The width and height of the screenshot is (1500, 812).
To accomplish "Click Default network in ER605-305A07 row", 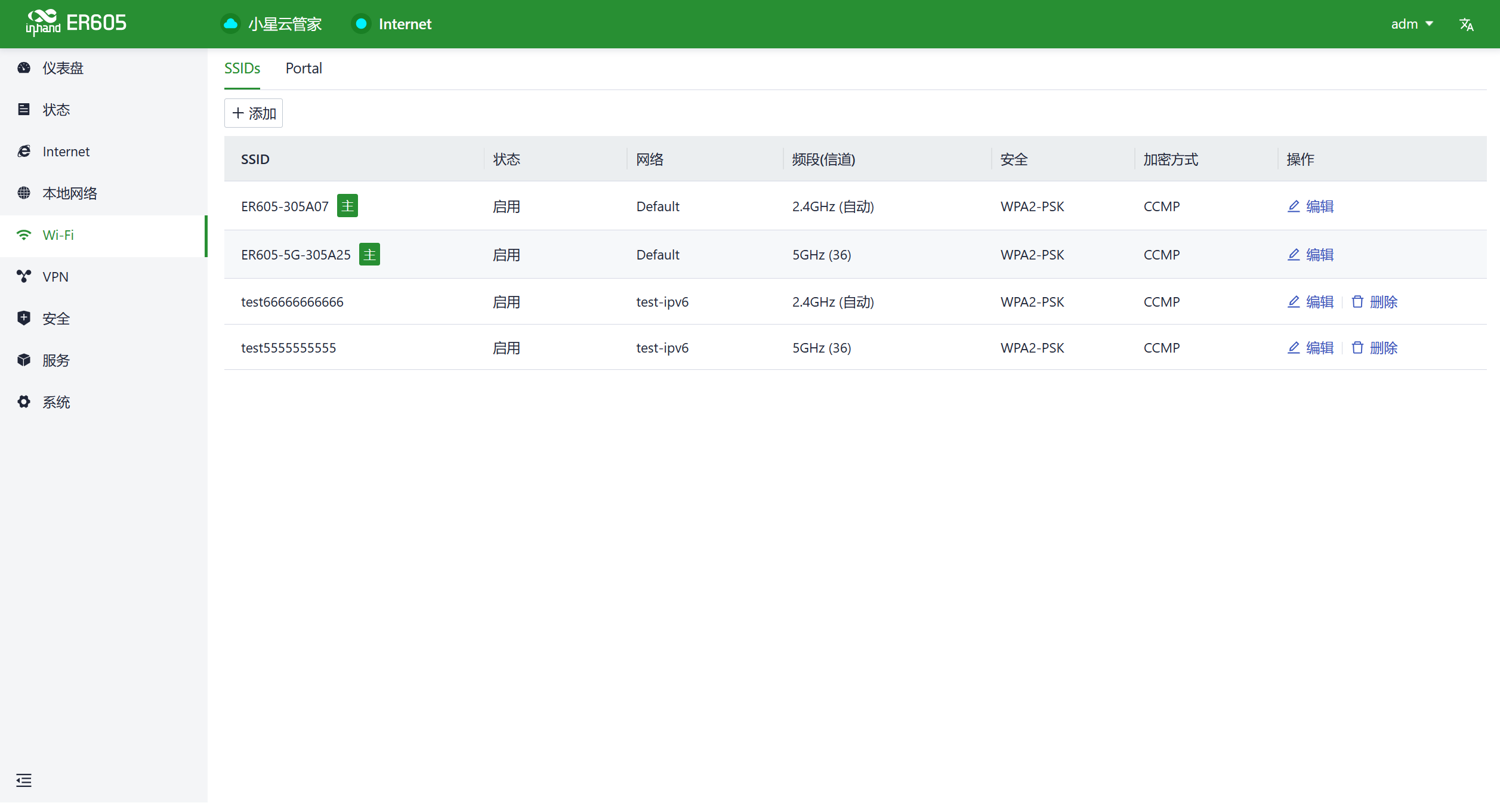I will pos(658,206).
